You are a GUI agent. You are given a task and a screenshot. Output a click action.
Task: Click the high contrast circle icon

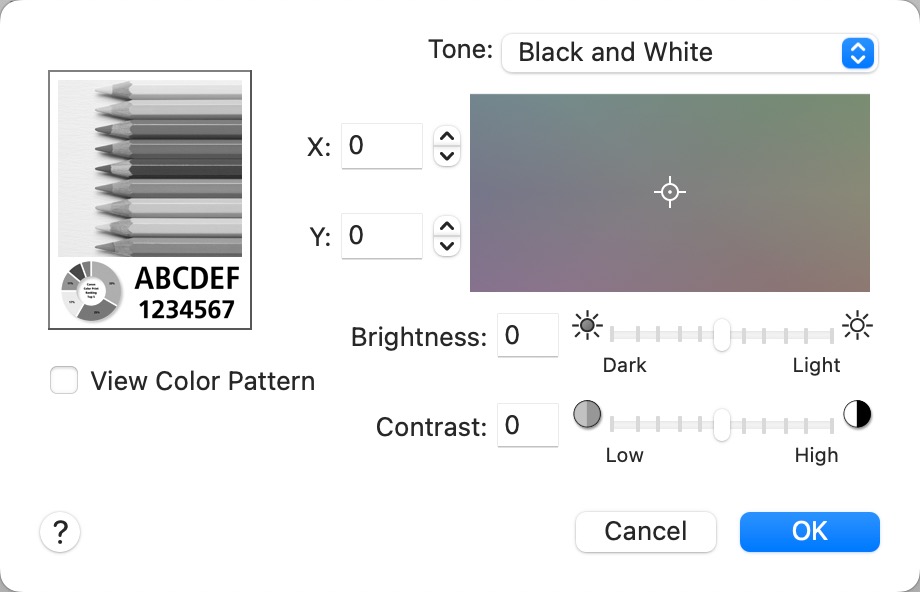pos(857,414)
